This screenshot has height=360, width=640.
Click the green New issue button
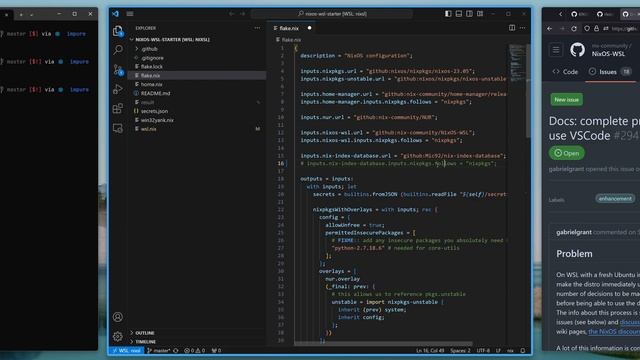567,100
